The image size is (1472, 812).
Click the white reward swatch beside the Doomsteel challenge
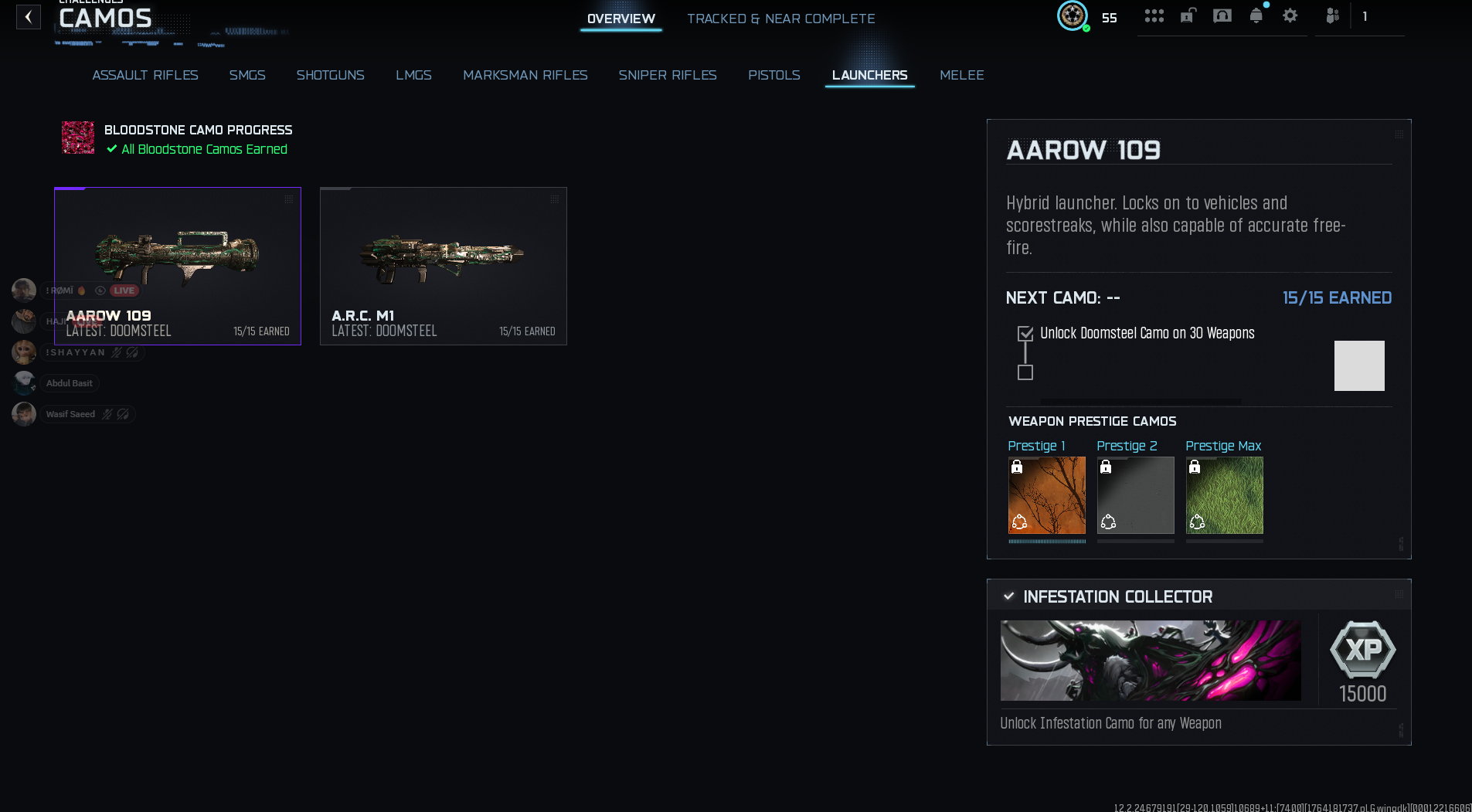pos(1359,365)
